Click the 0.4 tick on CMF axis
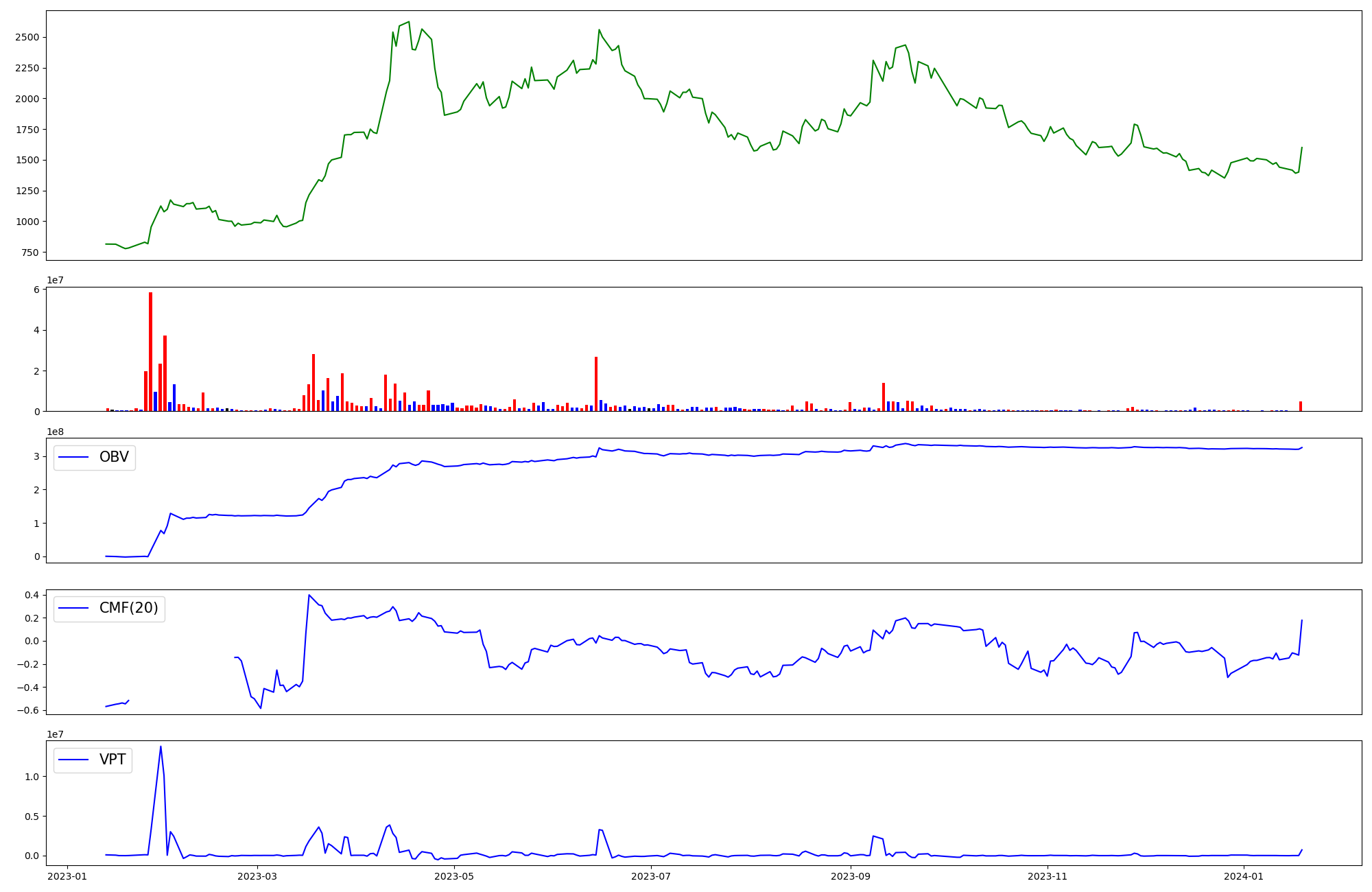 [x=32, y=595]
